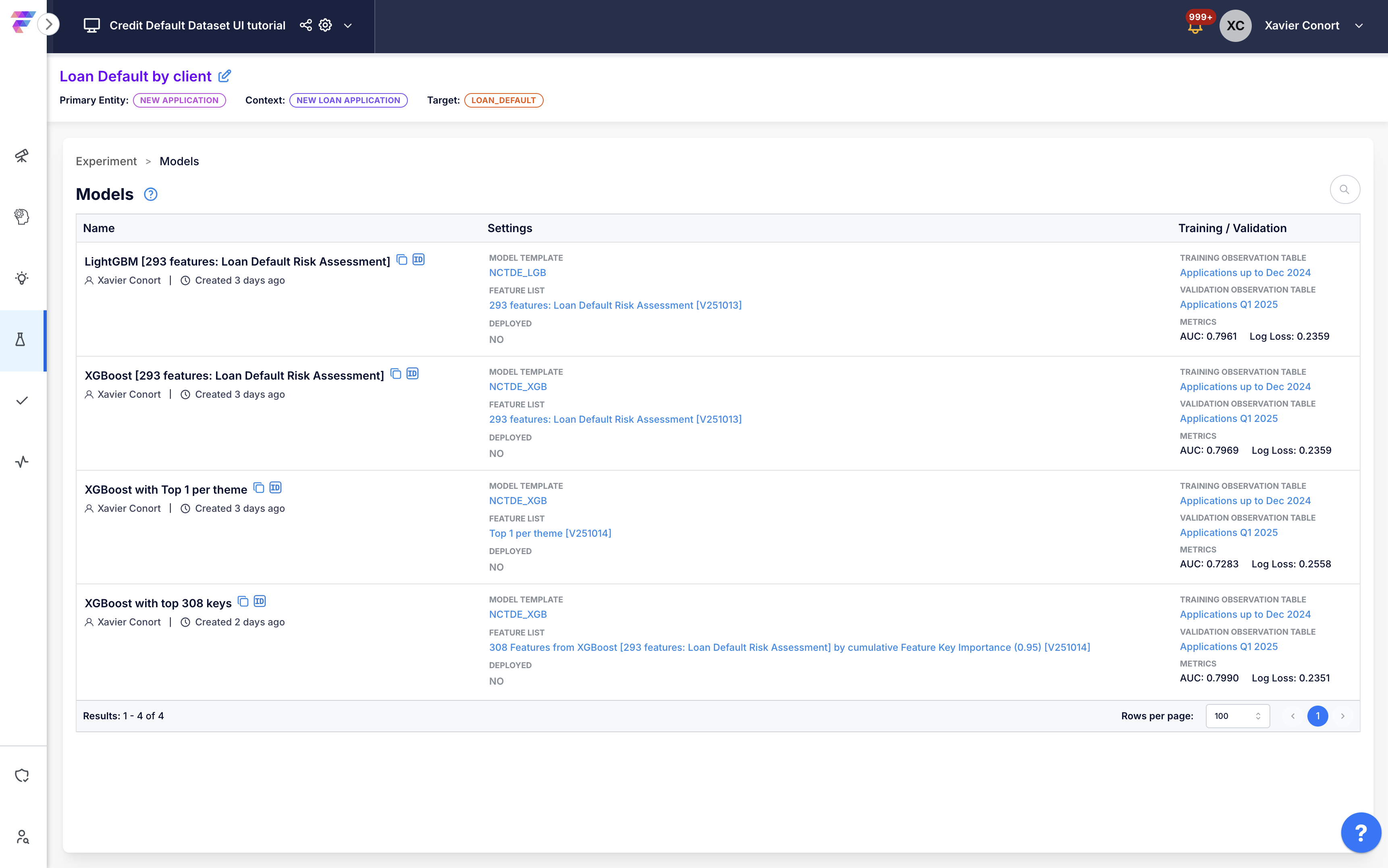This screenshot has height=868, width=1388.
Task: Open the Rows per page selector
Action: (1237, 716)
